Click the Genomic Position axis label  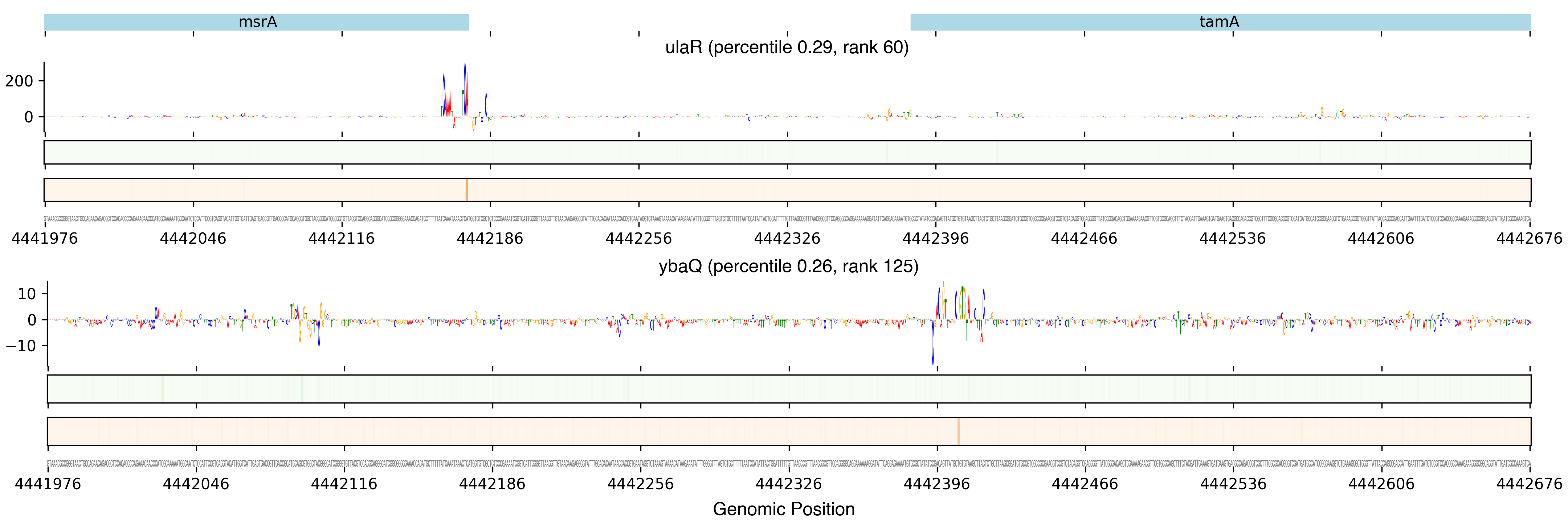783,509
